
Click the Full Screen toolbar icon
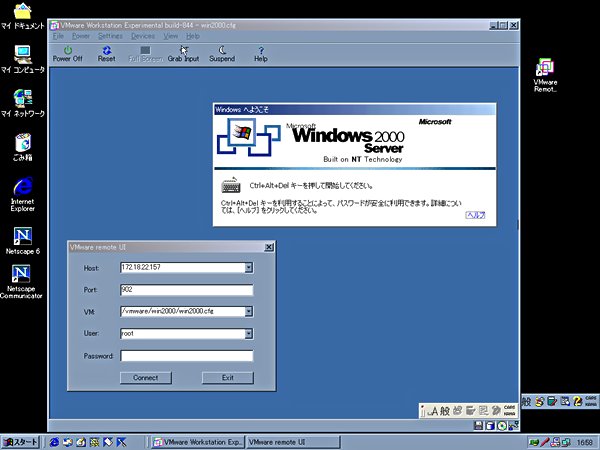[145, 54]
